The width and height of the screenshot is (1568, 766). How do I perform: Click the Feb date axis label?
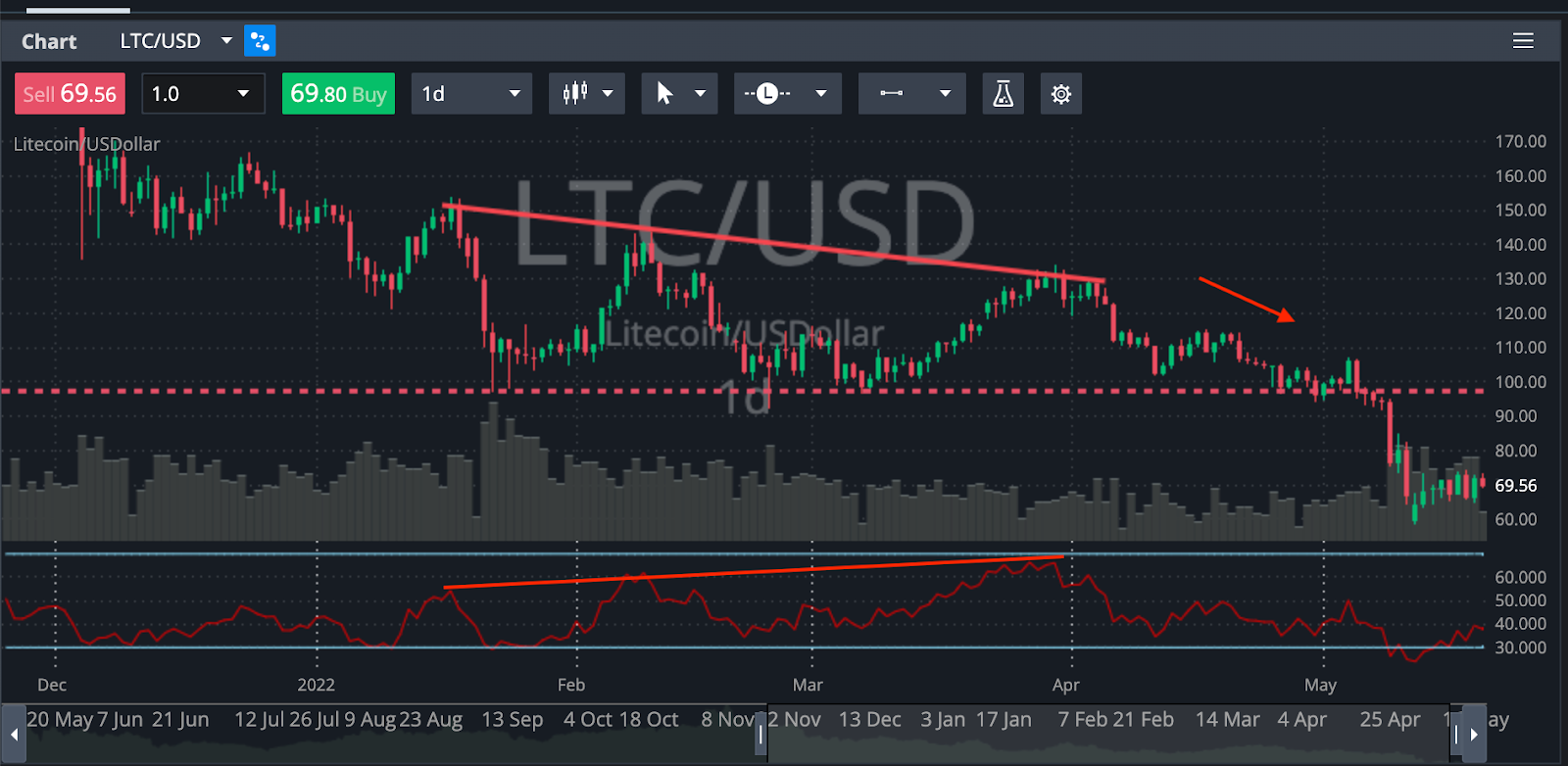(x=571, y=685)
